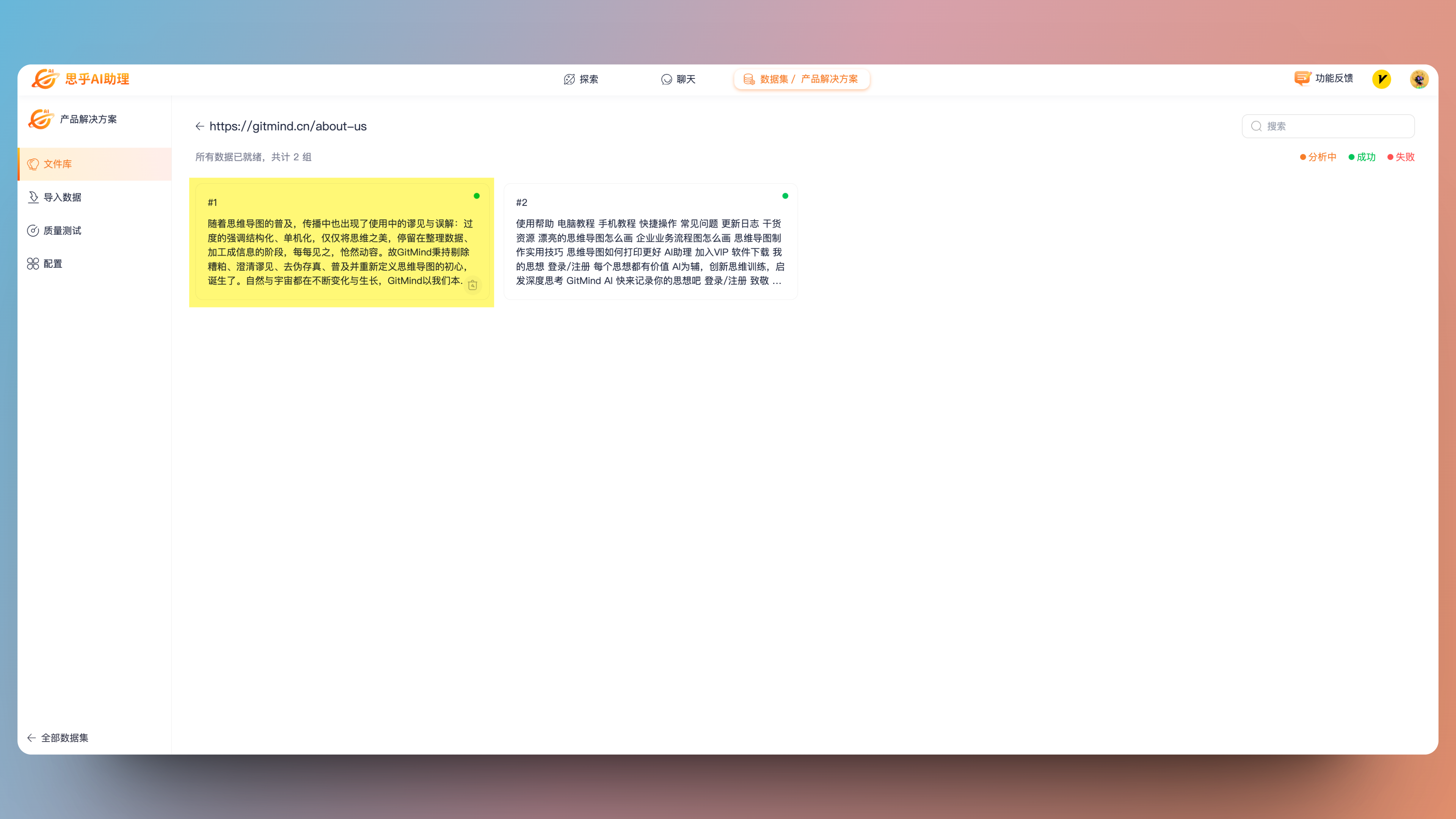Image resolution: width=1456 pixels, height=819 pixels.
Task: Select 文件库 in the sidebar
Action: pyautogui.click(x=58, y=164)
